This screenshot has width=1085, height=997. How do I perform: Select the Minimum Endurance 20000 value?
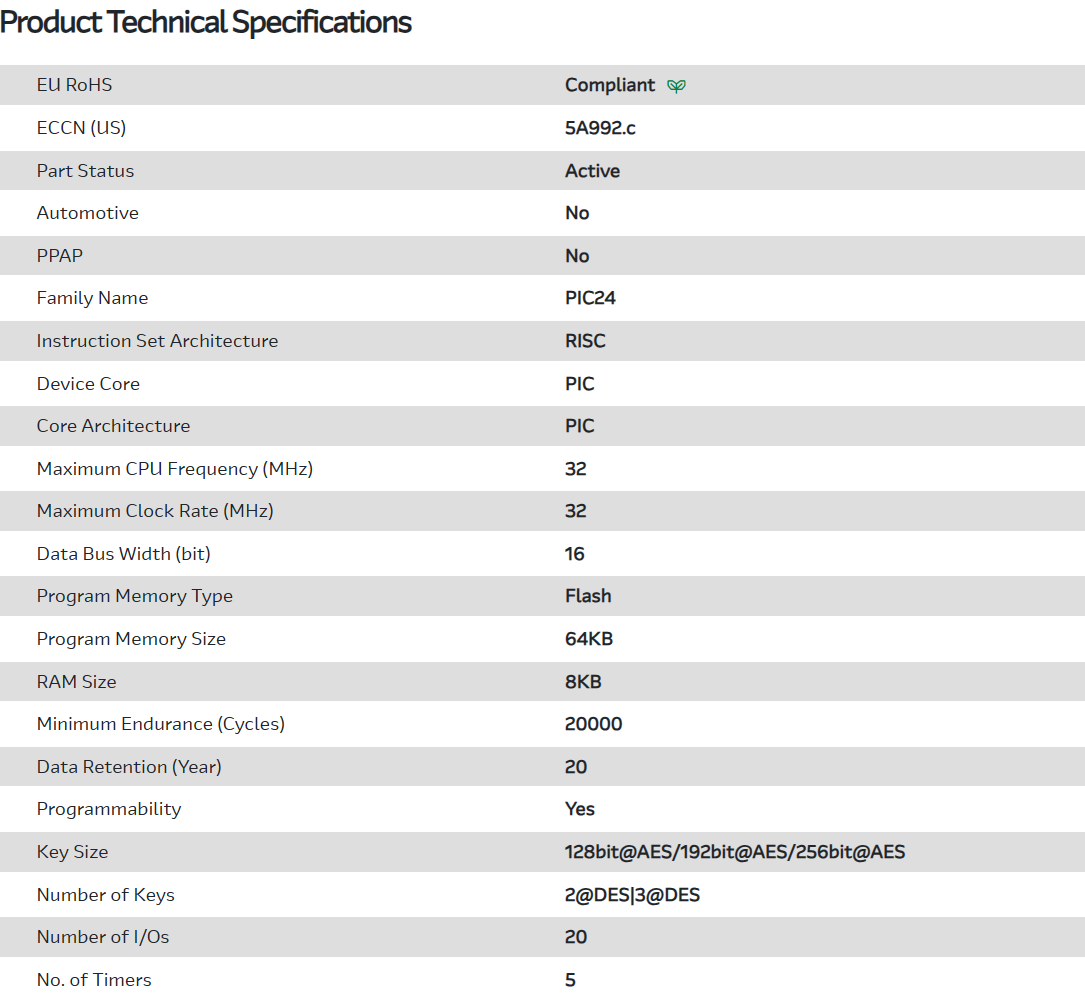pos(593,724)
